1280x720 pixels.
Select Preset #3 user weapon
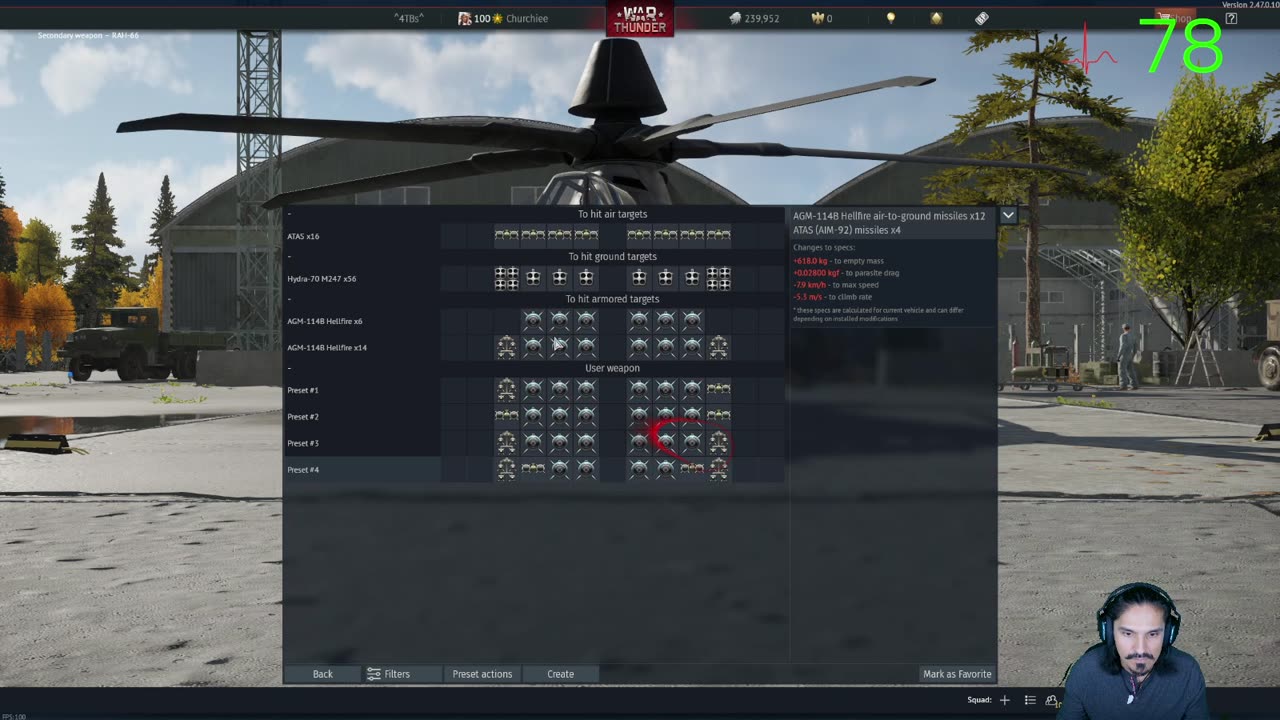click(x=535, y=443)
